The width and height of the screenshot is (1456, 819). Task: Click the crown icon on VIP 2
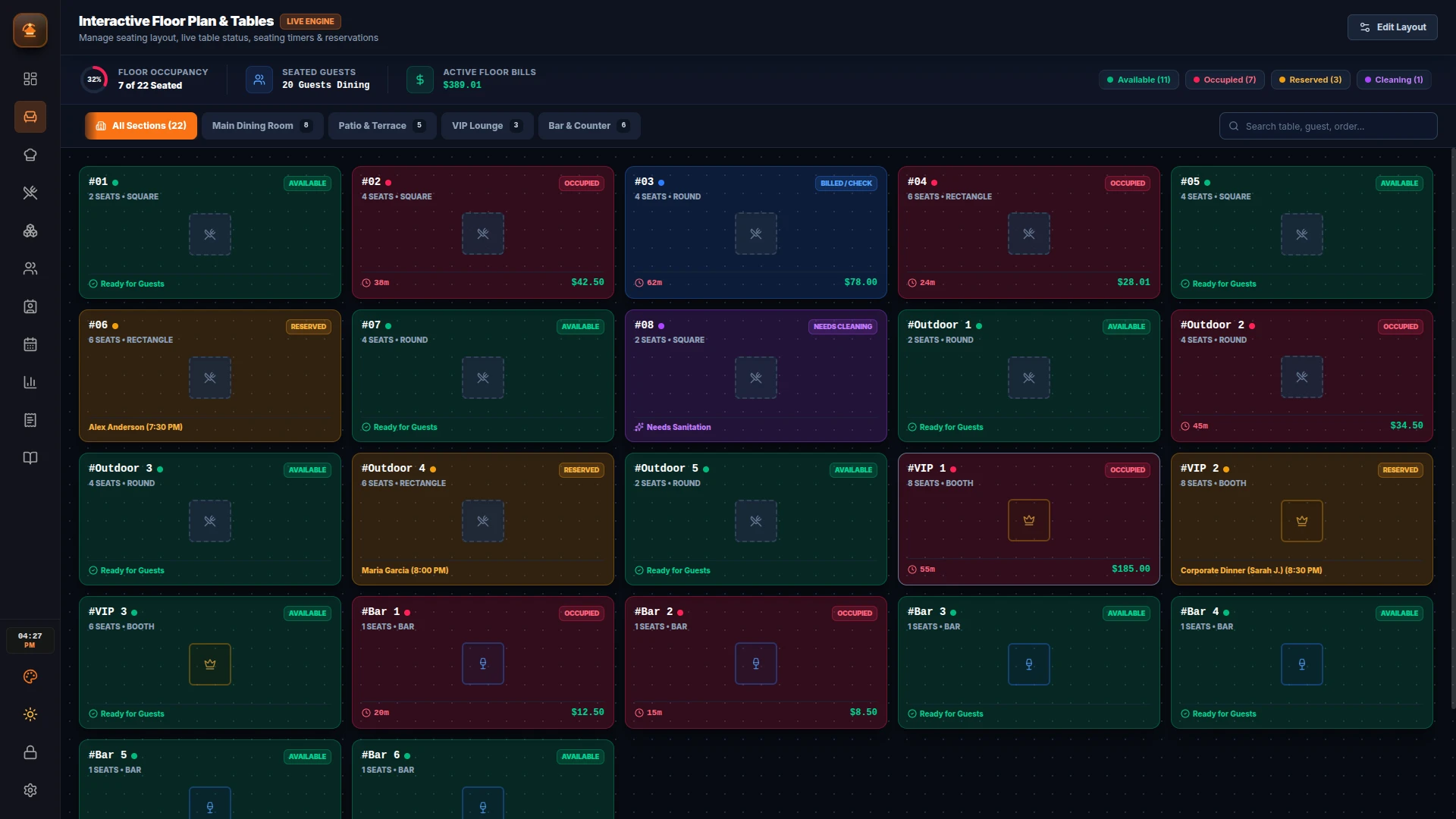1302,521
